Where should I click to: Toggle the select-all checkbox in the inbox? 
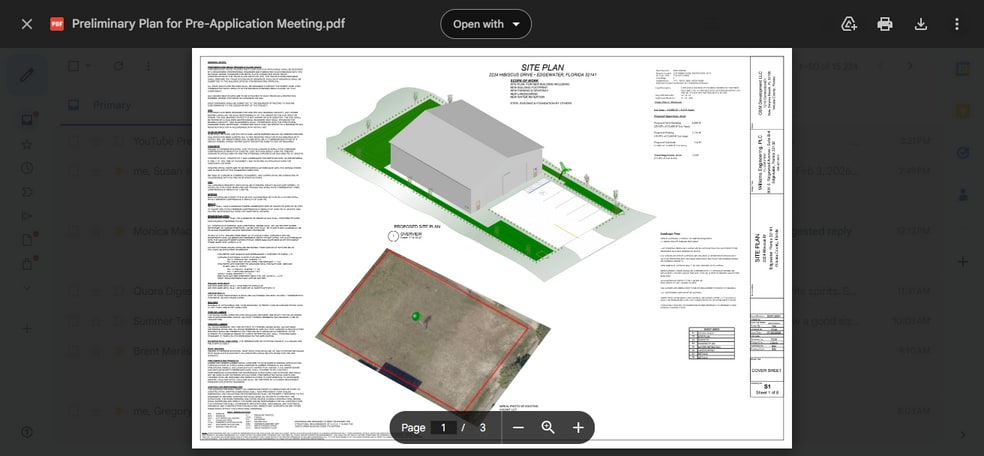click(x=73, y=66)
